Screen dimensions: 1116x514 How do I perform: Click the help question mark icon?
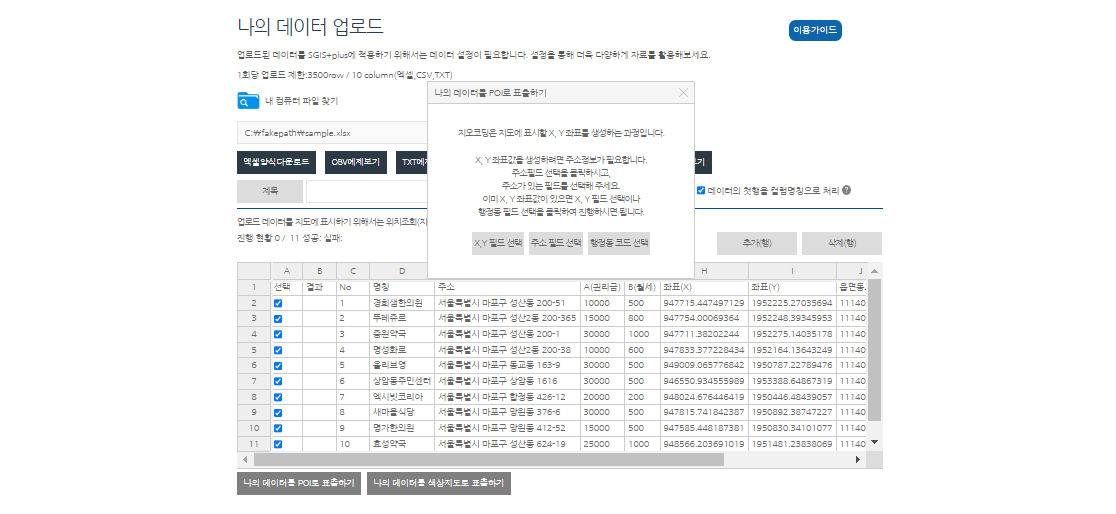tap(847, 190)
